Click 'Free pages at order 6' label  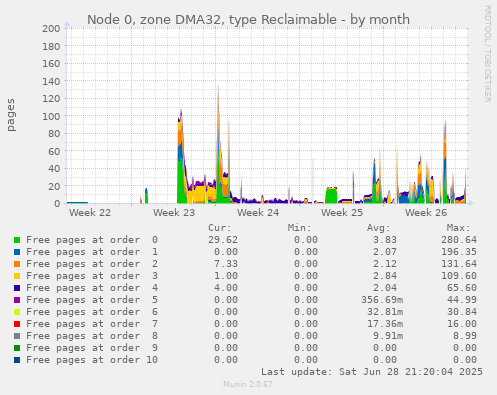point(92,312)
